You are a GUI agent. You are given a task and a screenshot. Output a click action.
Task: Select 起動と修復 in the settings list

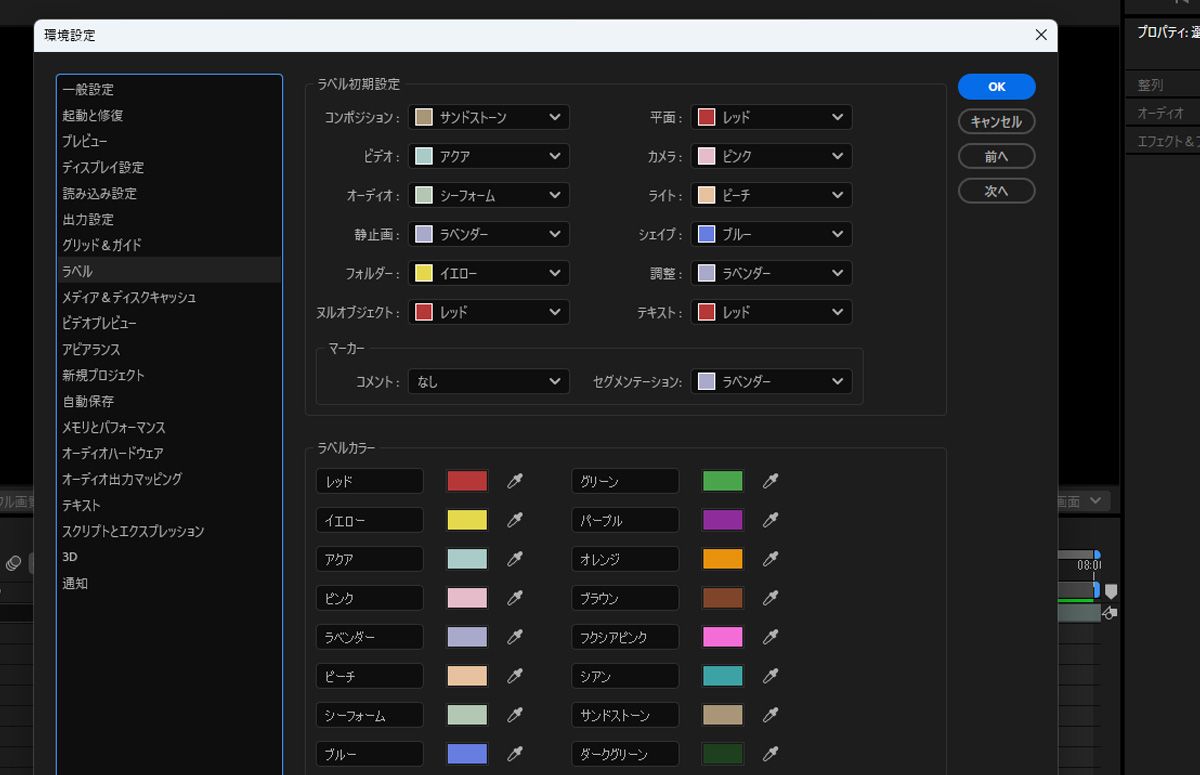[169, 115]
